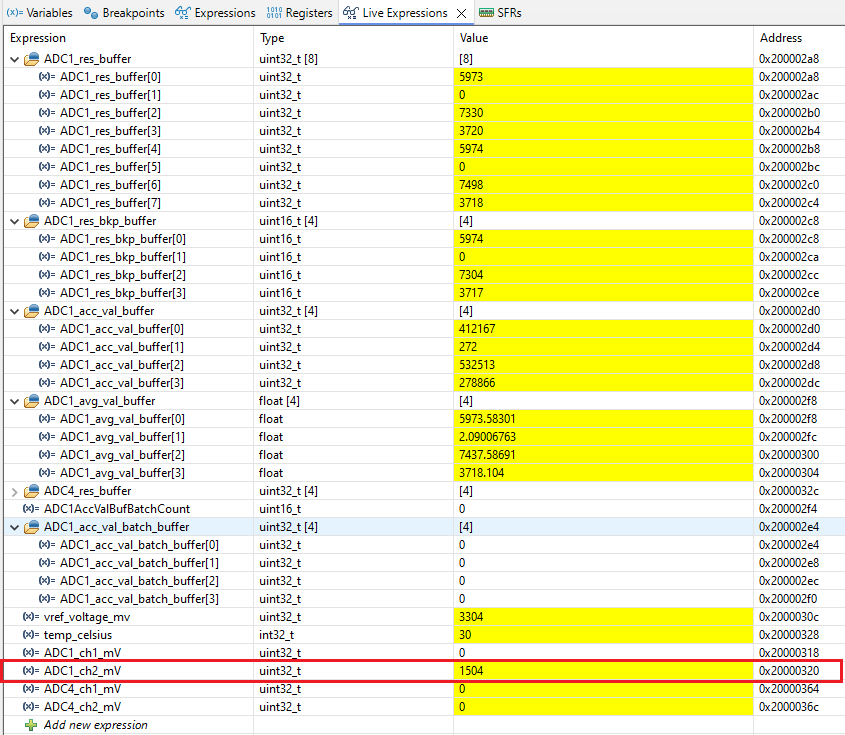Select the ADC1_res_buffer[6] row

pos(424,185)
